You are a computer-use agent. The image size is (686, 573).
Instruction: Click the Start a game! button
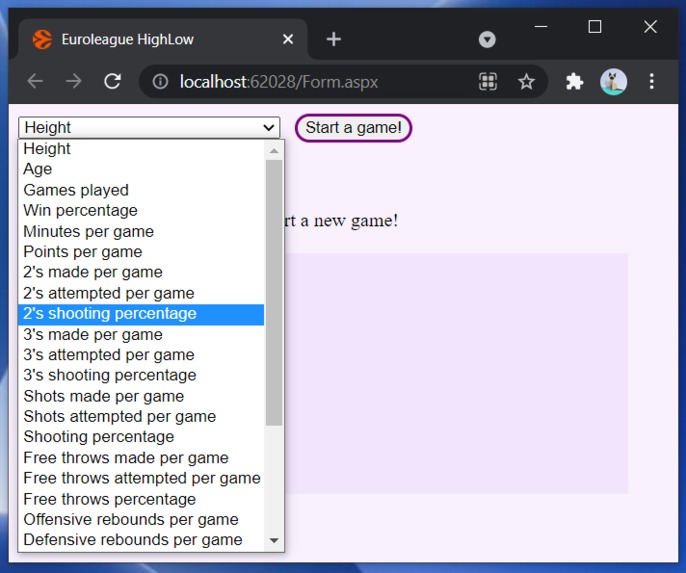(353, 128)
